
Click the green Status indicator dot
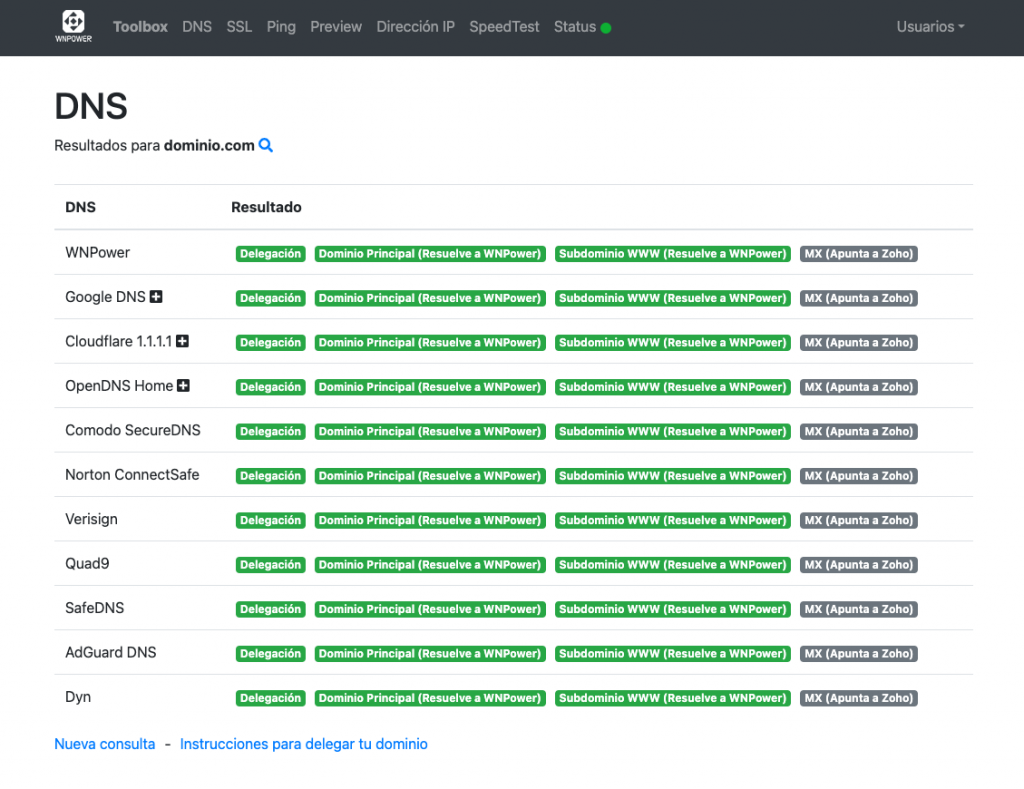tap(605, 28)
